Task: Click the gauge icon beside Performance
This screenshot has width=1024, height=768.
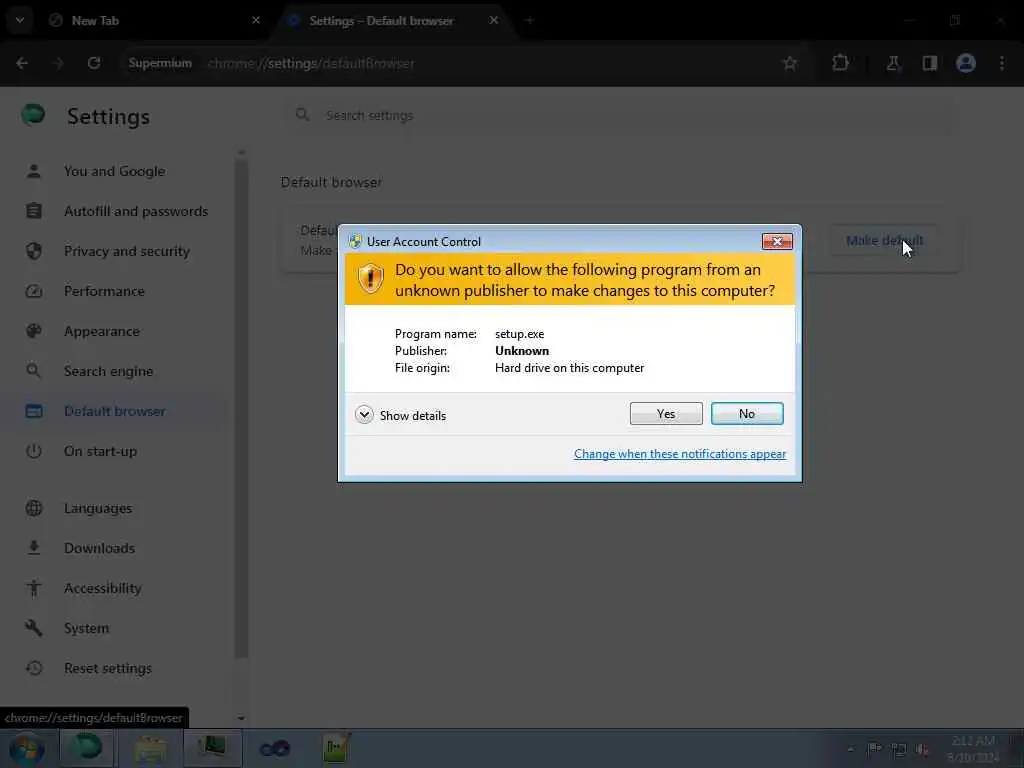Action: [x=34, y=291]
